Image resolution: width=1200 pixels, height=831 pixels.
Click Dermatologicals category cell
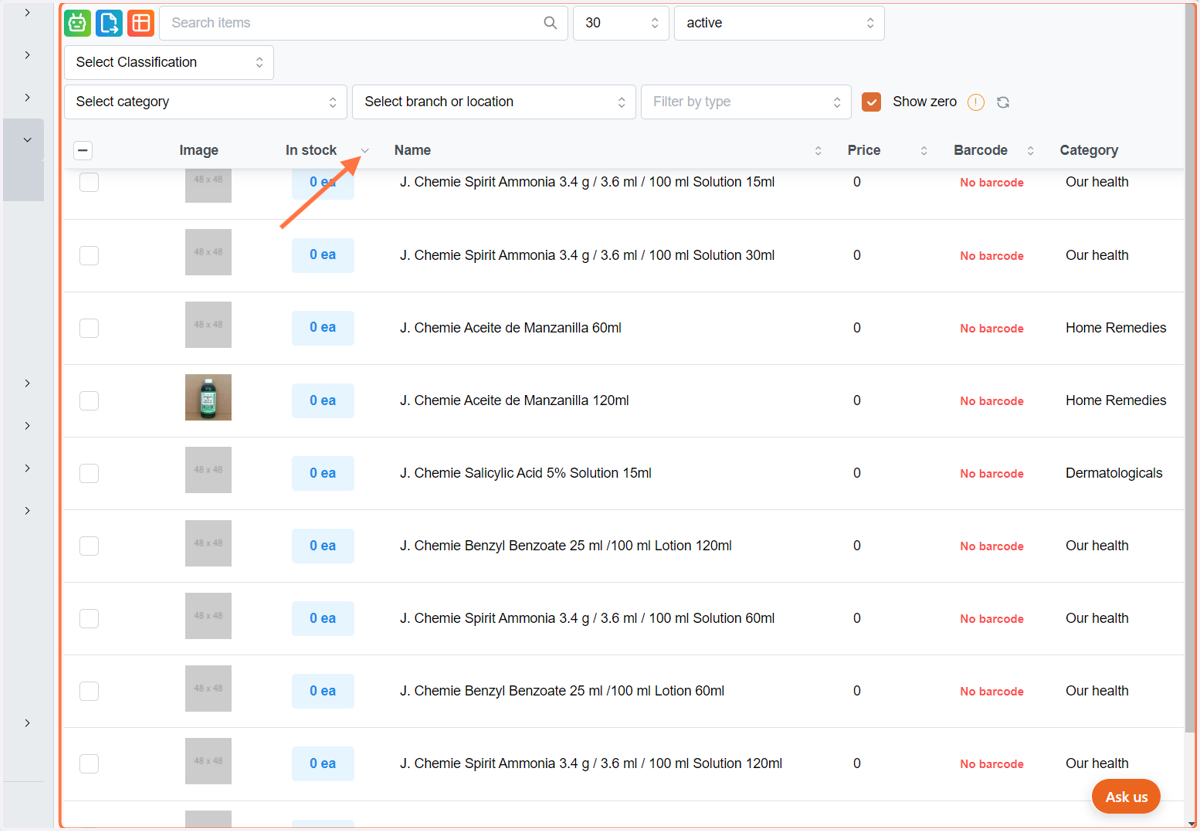pyautogui.click(x=1114, y=473)
